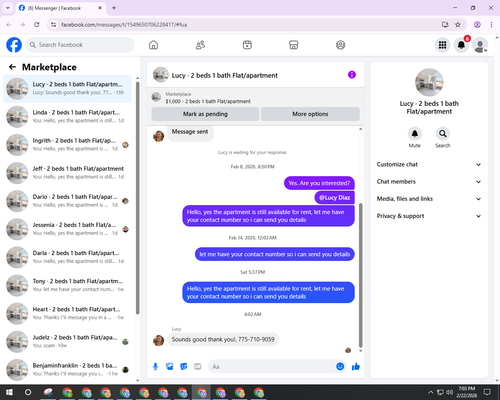The width and height of the screenshot is (500, 400).
Task: Open the Friends icon in top navigation
Action: 200,45
